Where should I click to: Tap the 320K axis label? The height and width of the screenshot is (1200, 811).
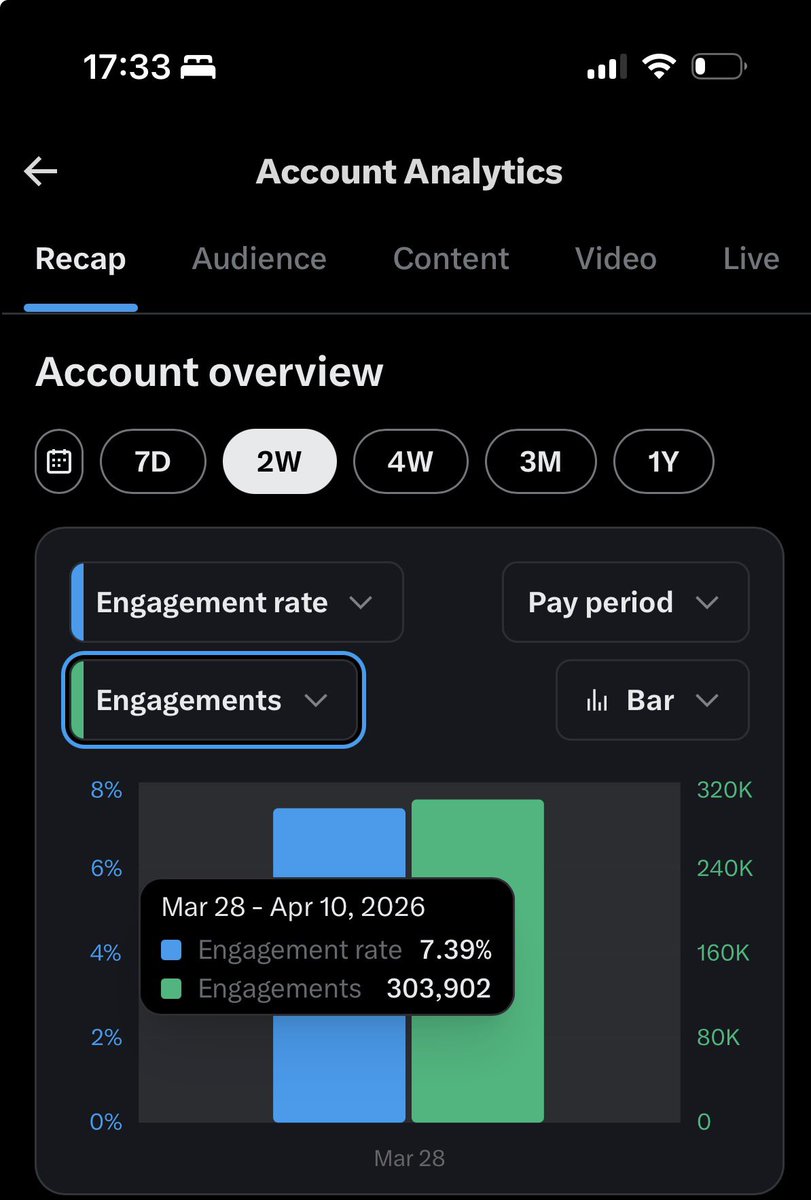725,790
